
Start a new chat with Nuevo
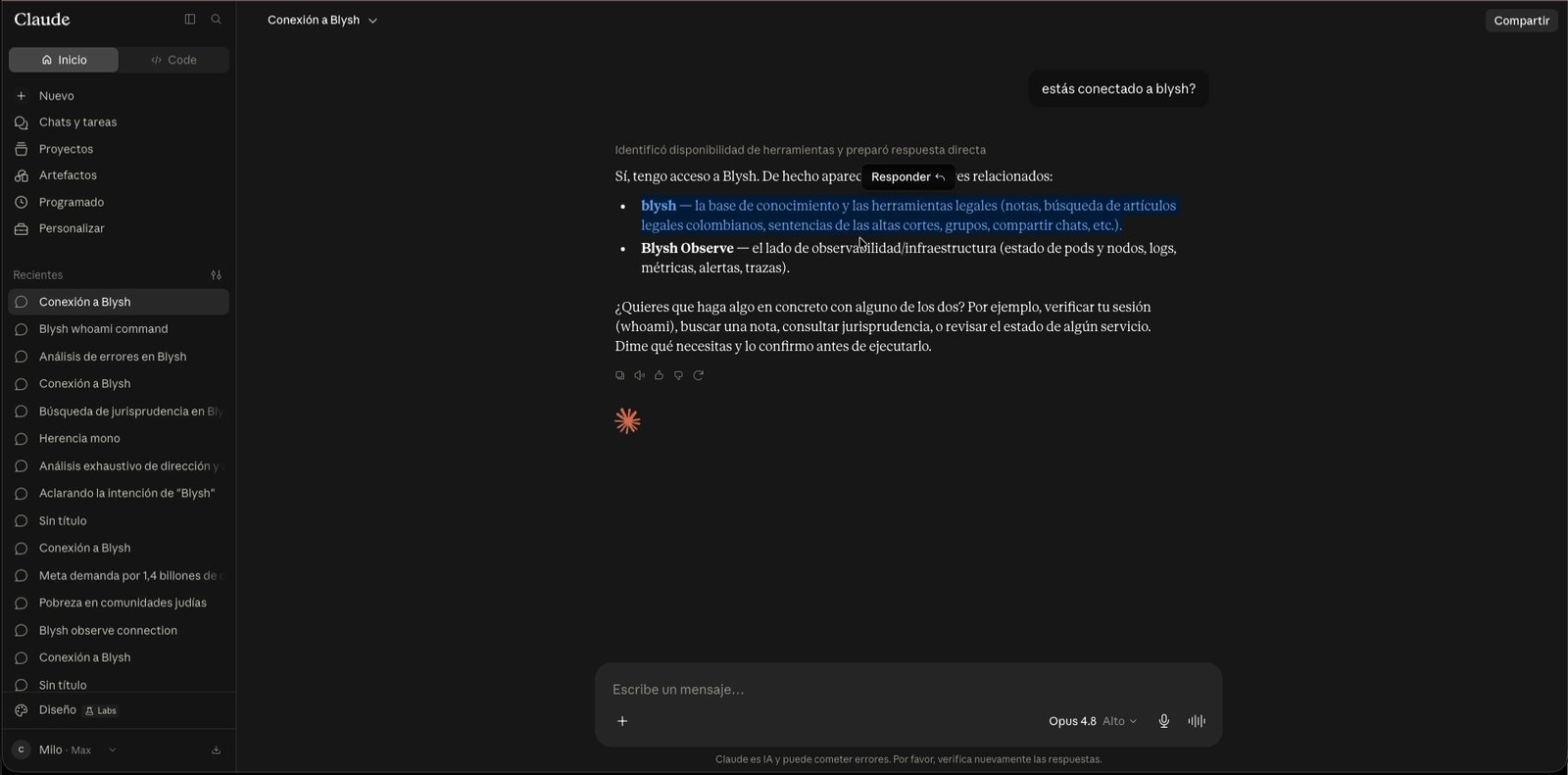click(x=119, y=96)
